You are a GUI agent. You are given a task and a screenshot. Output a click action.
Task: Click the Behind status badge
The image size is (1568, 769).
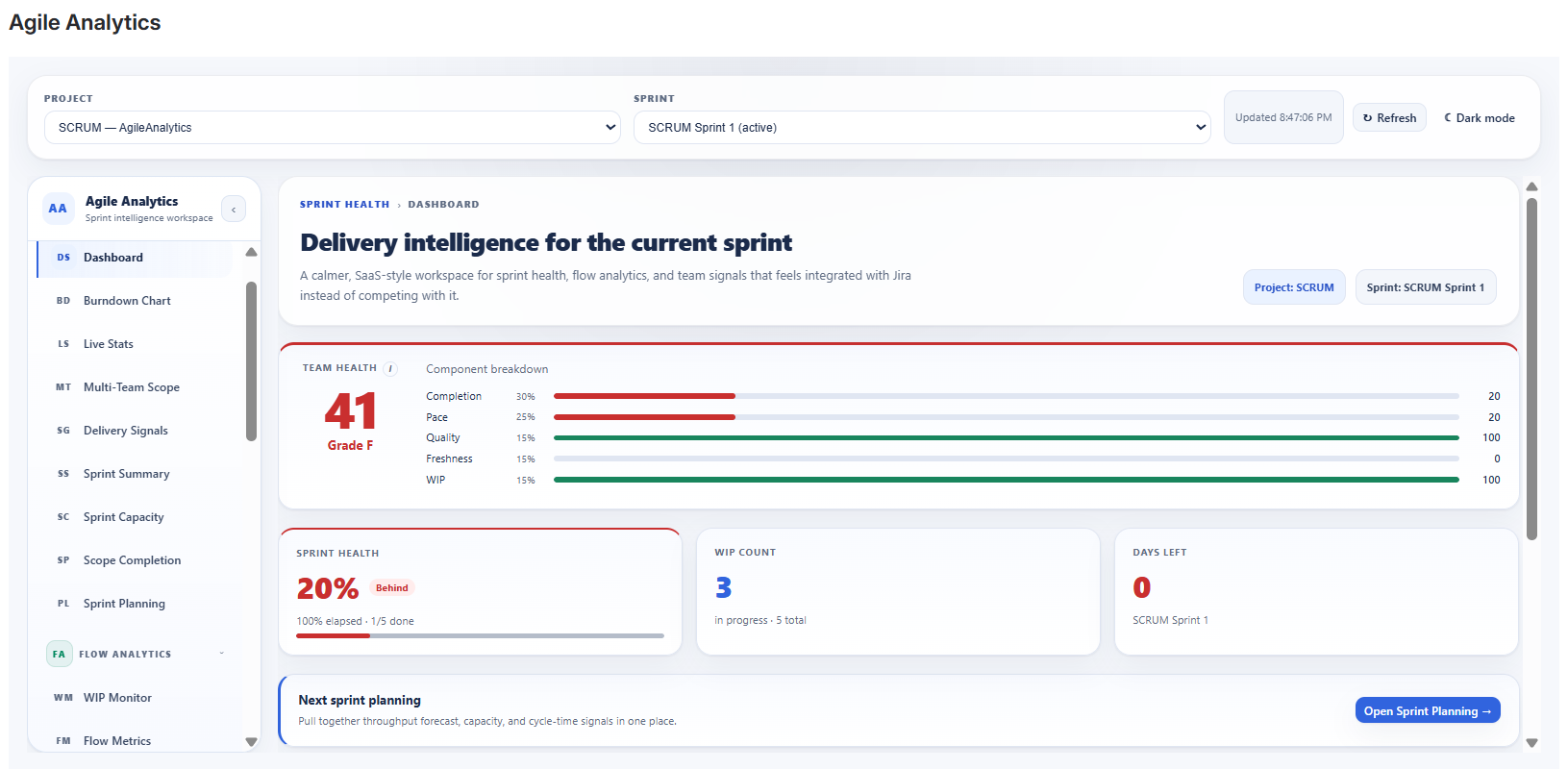[x=392, y=588]
